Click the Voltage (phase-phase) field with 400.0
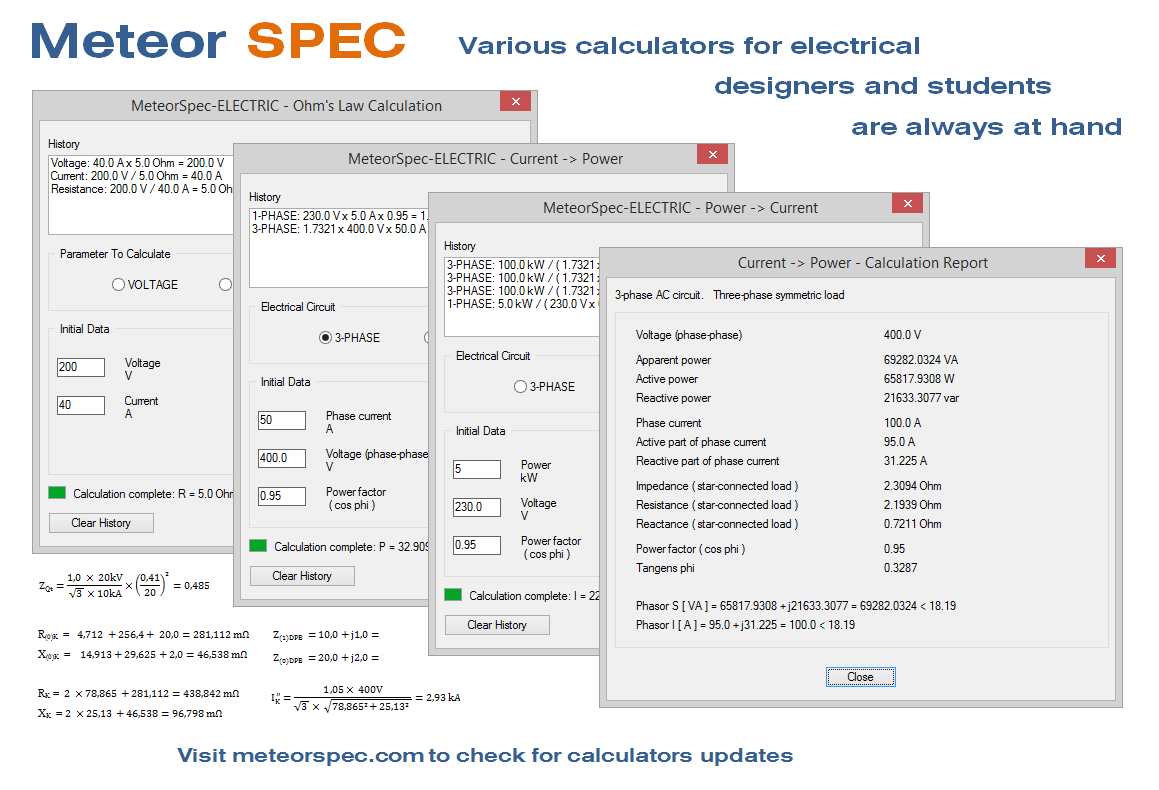 point(282,458)
